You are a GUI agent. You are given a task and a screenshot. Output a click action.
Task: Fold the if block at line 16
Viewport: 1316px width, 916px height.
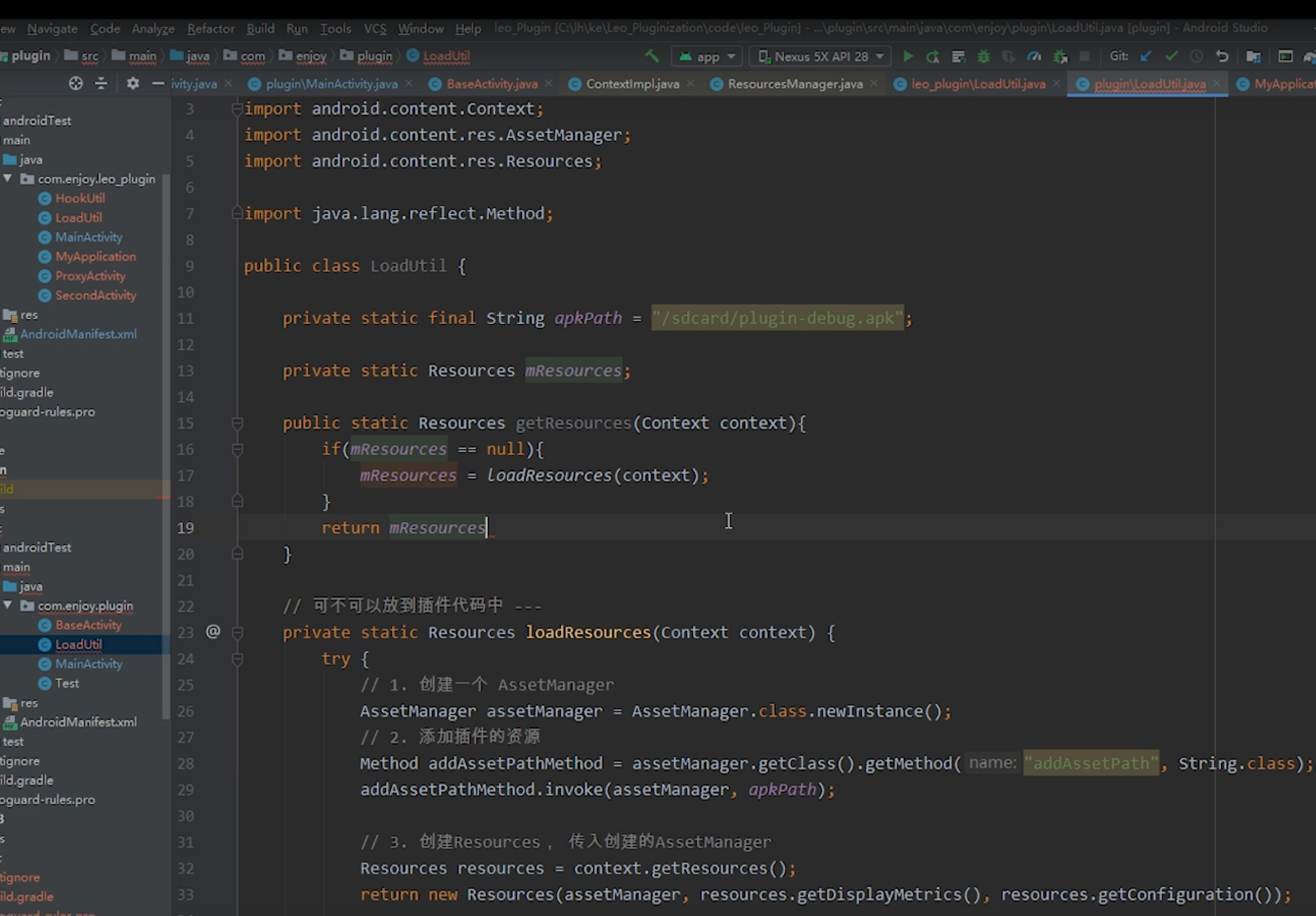pyautogui.click(x=237, y=449)
